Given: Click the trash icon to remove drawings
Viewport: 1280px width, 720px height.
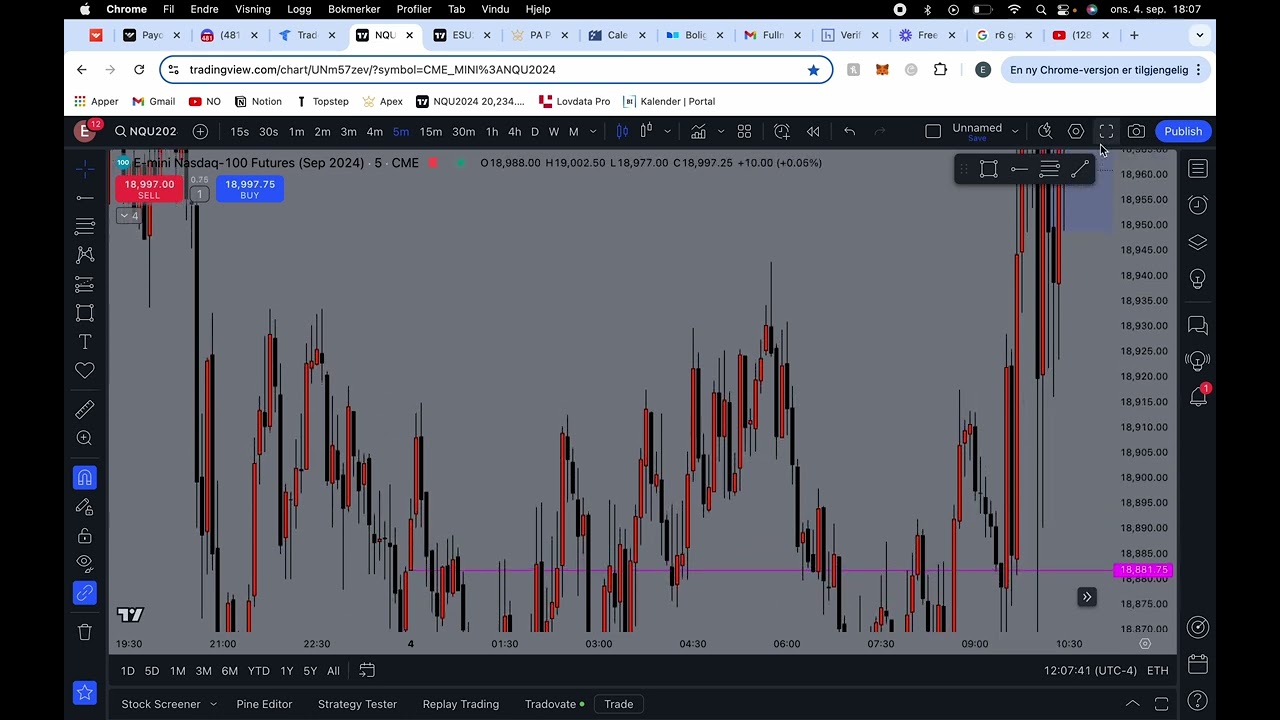Looking at the screenshot, I should (85, 632).
